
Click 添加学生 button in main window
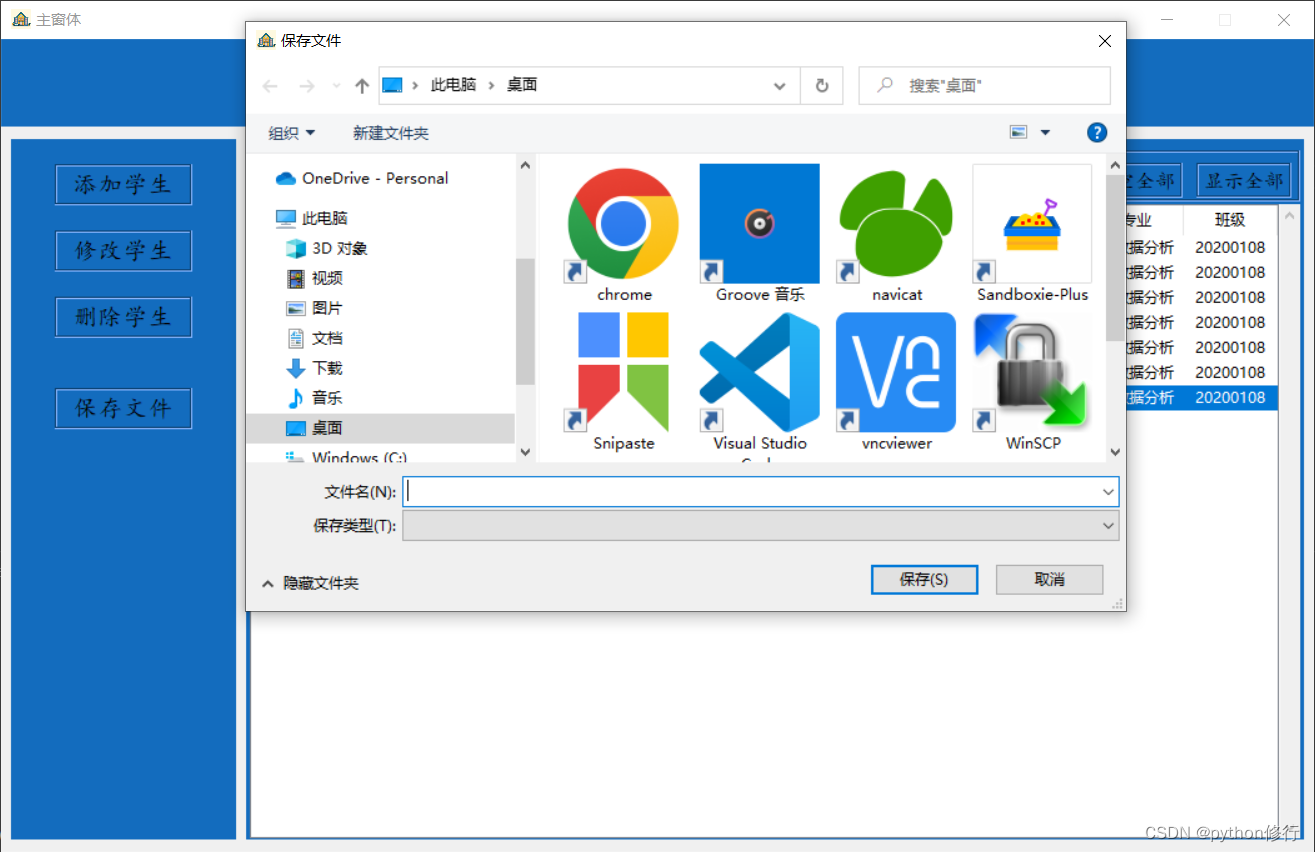pyautogui.click(x=123, y=184)
